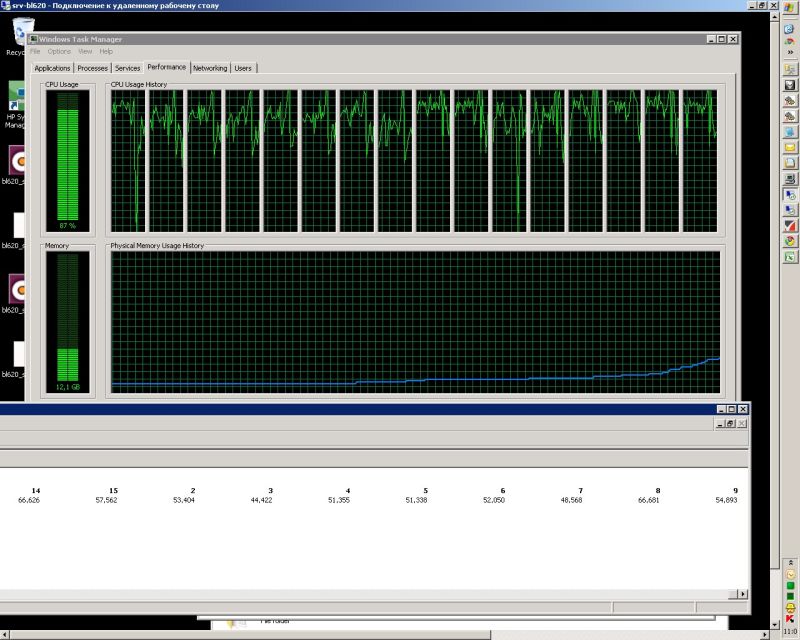Image resolution: width=800 pixels, height=640 pixels.
Task: Click the green status indicator in the system tray
Action: point(790,586)
